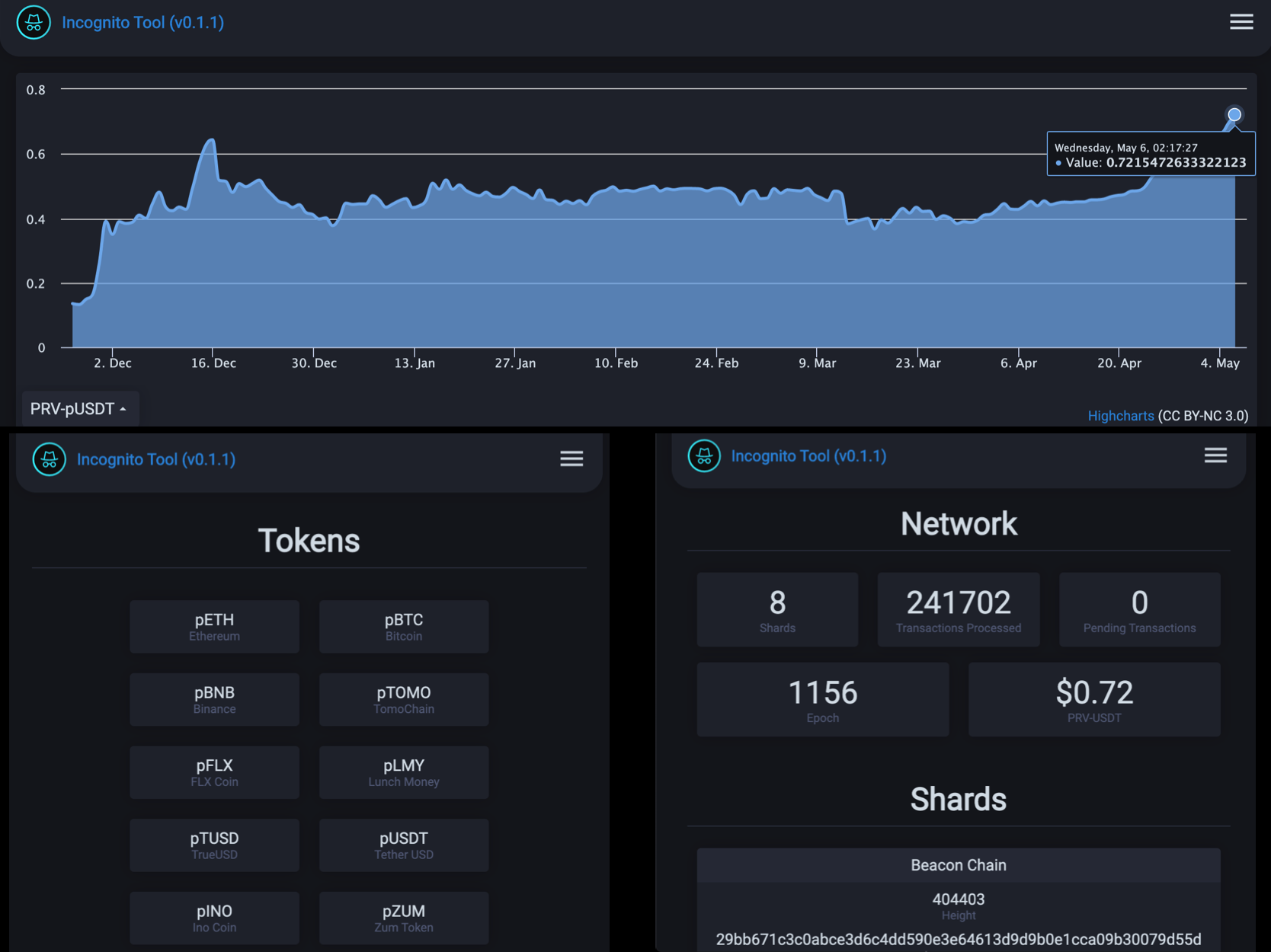The width and height of the screenshot is (1271, 952).
Task: Click the Tokens section heading
Action: click(x=309, y=541)
